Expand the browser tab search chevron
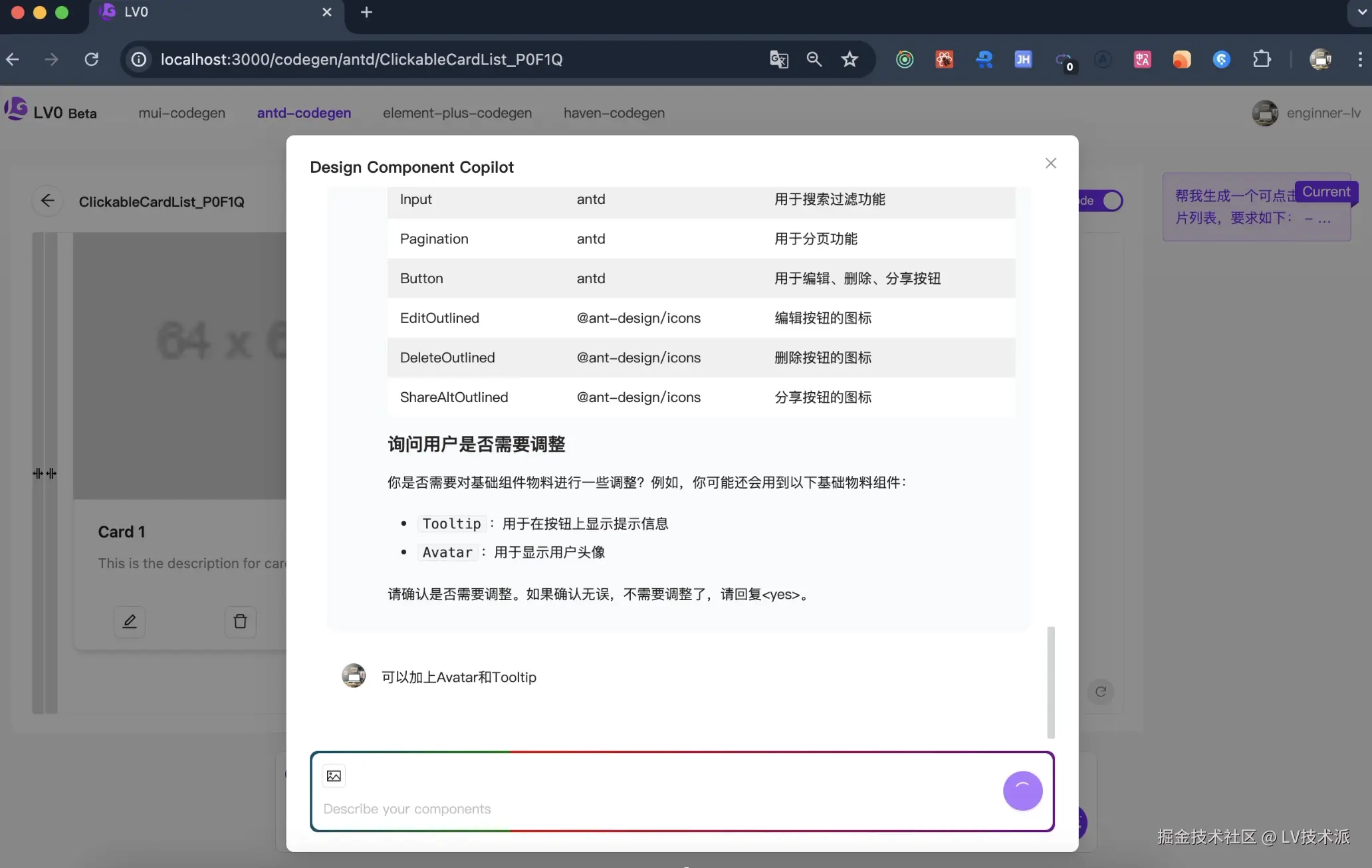This screenshot has width=1372, height=868. (1361, 12)
